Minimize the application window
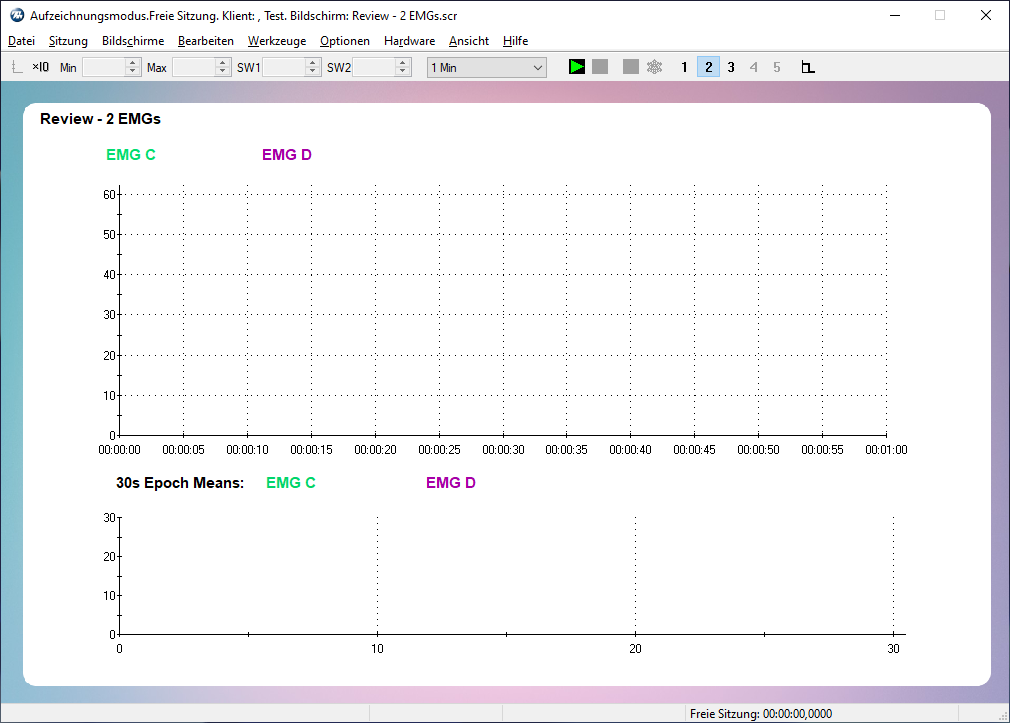1010x723 pixels. 895,15
